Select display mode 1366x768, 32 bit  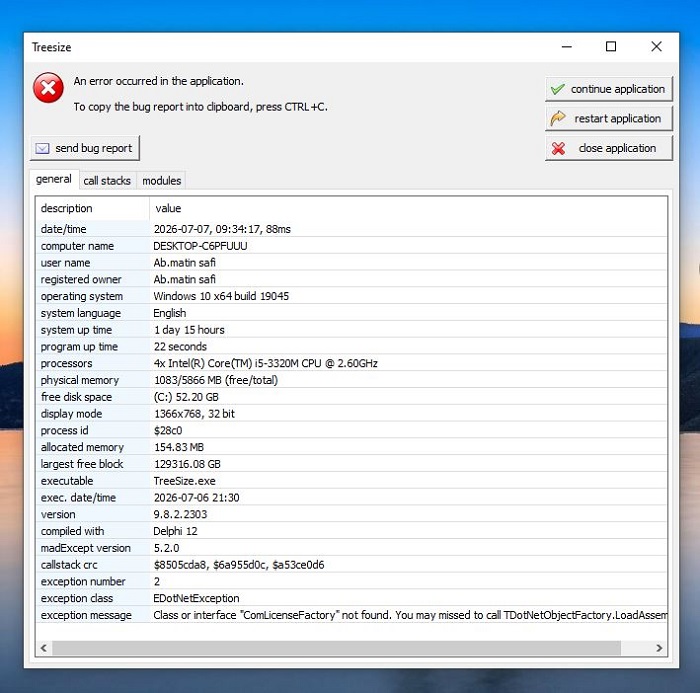pos(194,414)
